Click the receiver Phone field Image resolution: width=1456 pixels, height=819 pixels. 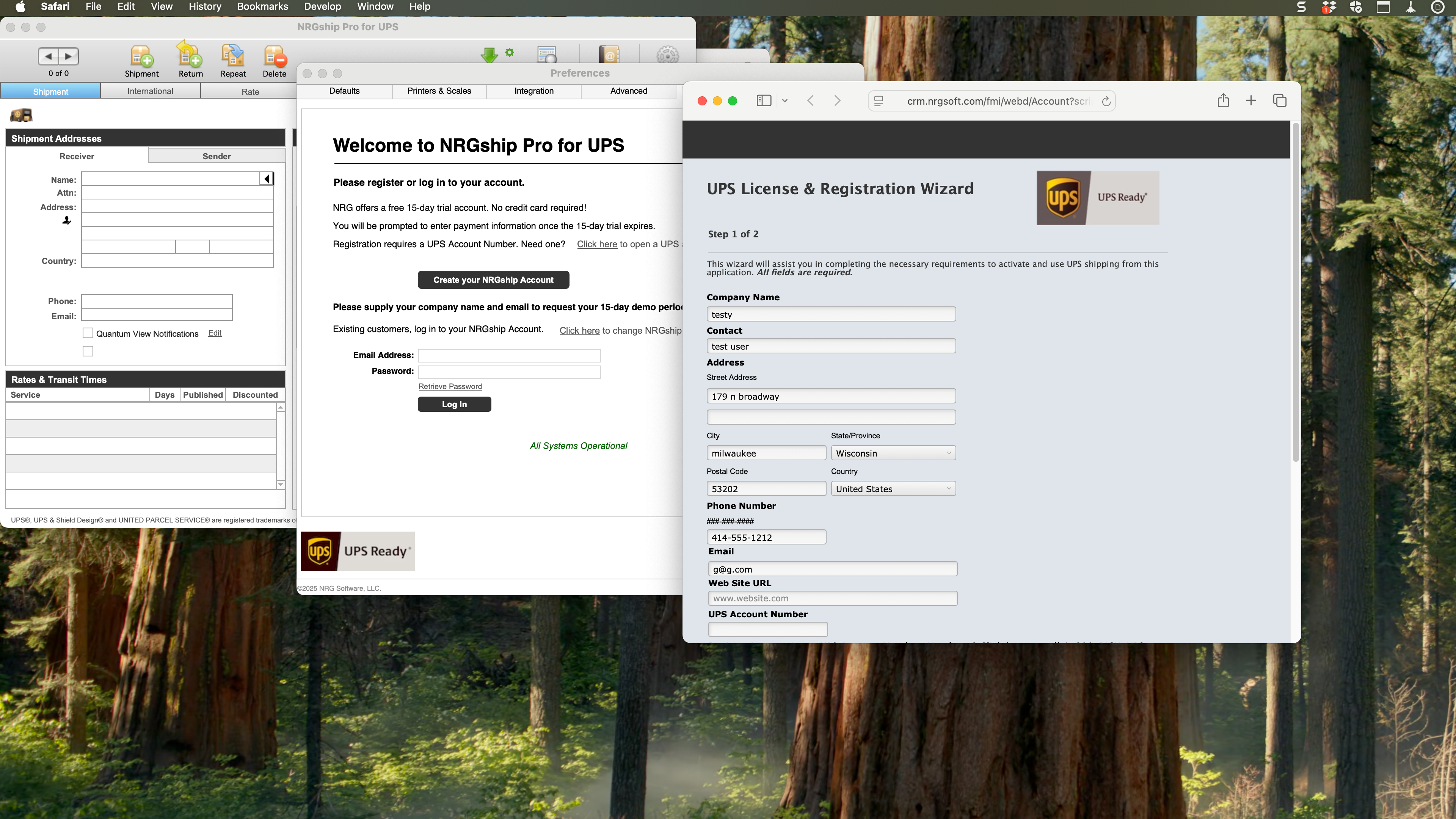click(x=157, y=301)
